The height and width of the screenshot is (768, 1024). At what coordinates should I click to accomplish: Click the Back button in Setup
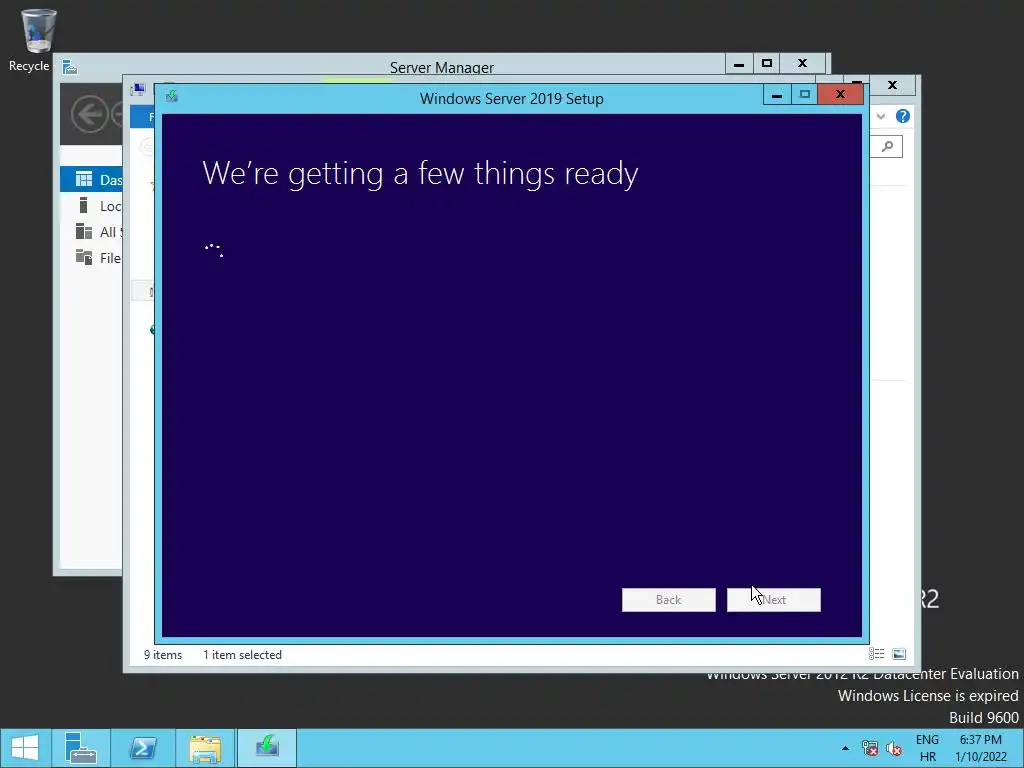pyautogui.click(x=668, y=600)
